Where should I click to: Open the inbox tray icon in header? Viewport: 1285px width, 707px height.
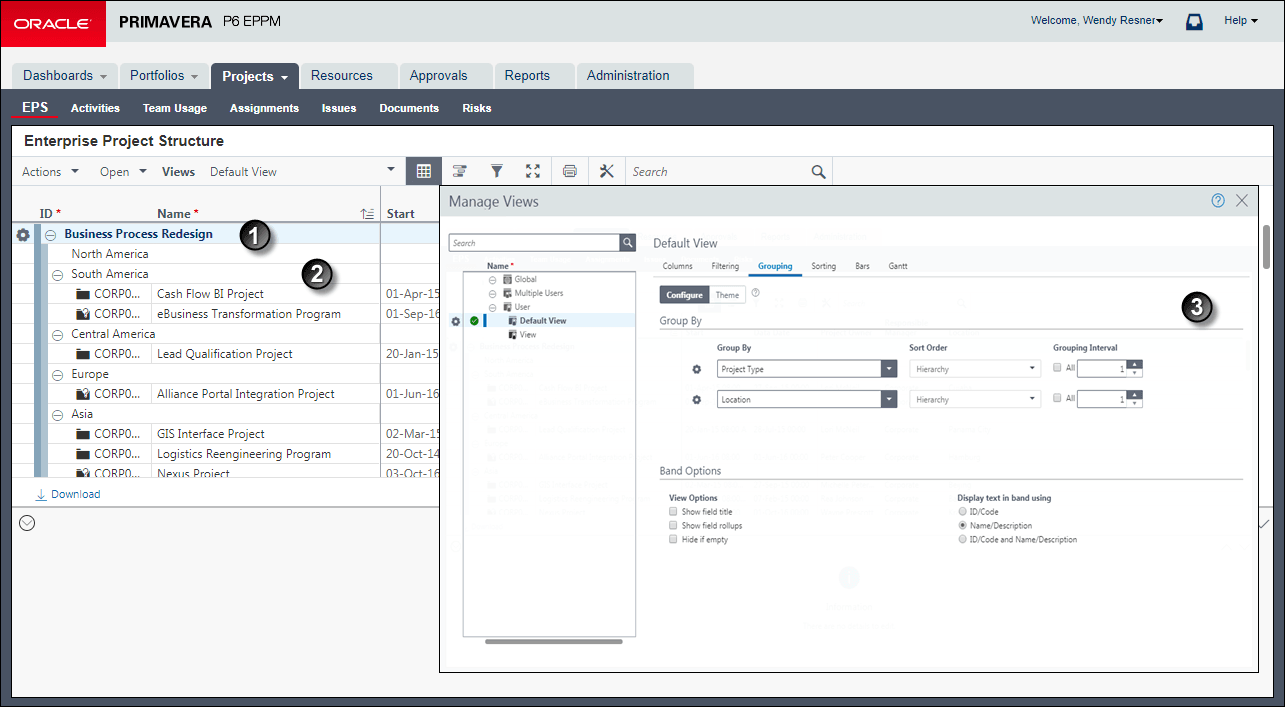[1194, 21]
